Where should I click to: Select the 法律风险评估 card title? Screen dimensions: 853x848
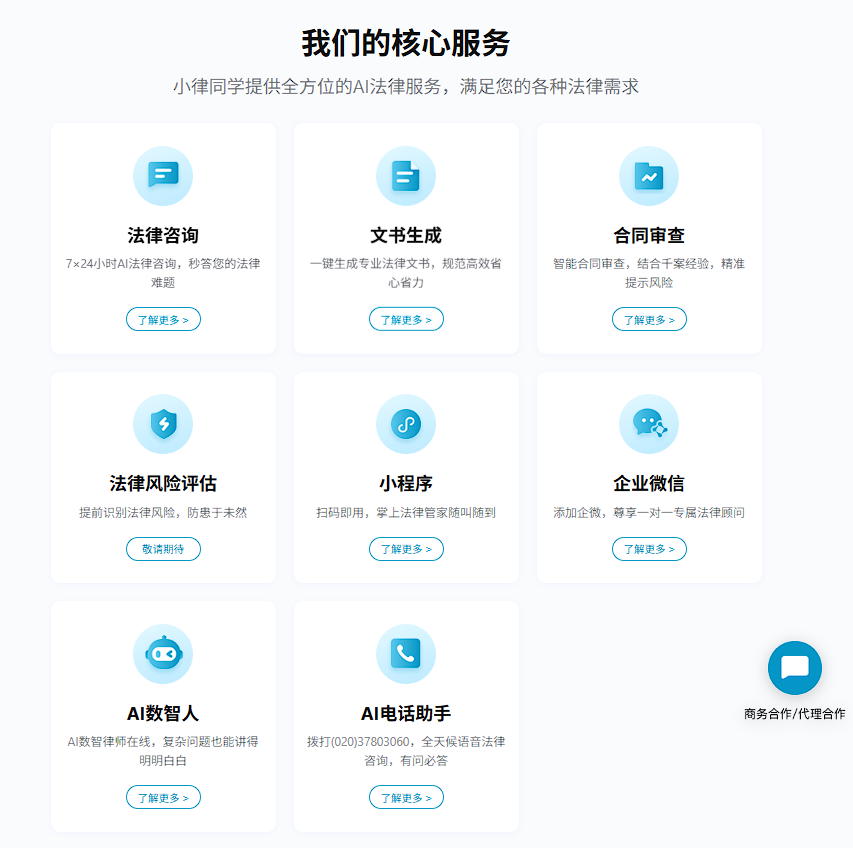(x=163, y=484)
